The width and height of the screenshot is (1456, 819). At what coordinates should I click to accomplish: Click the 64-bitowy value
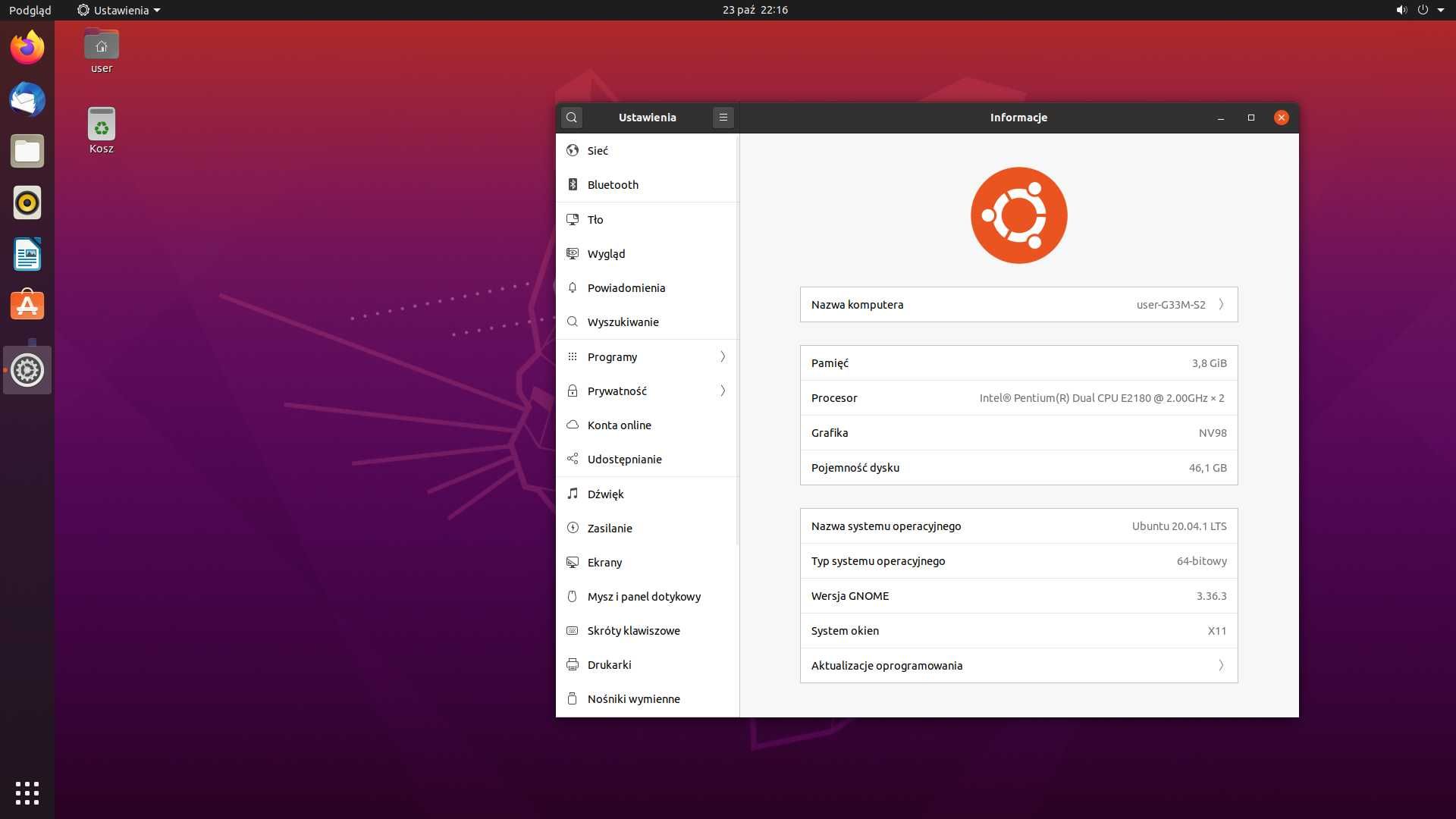(1201, 561)
